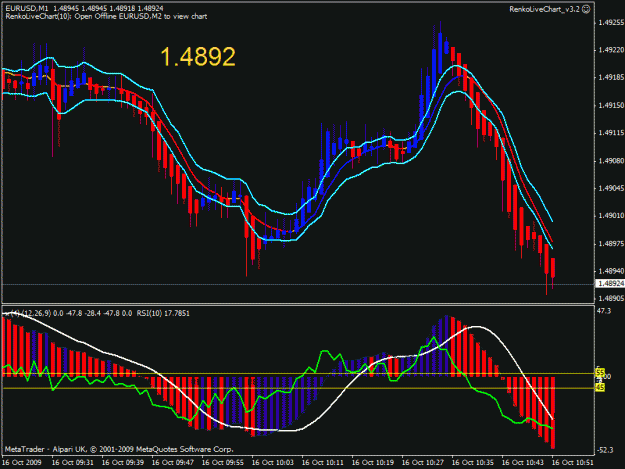
Task: Click the indicator (12,26,9) parameters label
Action: (35, 313)
